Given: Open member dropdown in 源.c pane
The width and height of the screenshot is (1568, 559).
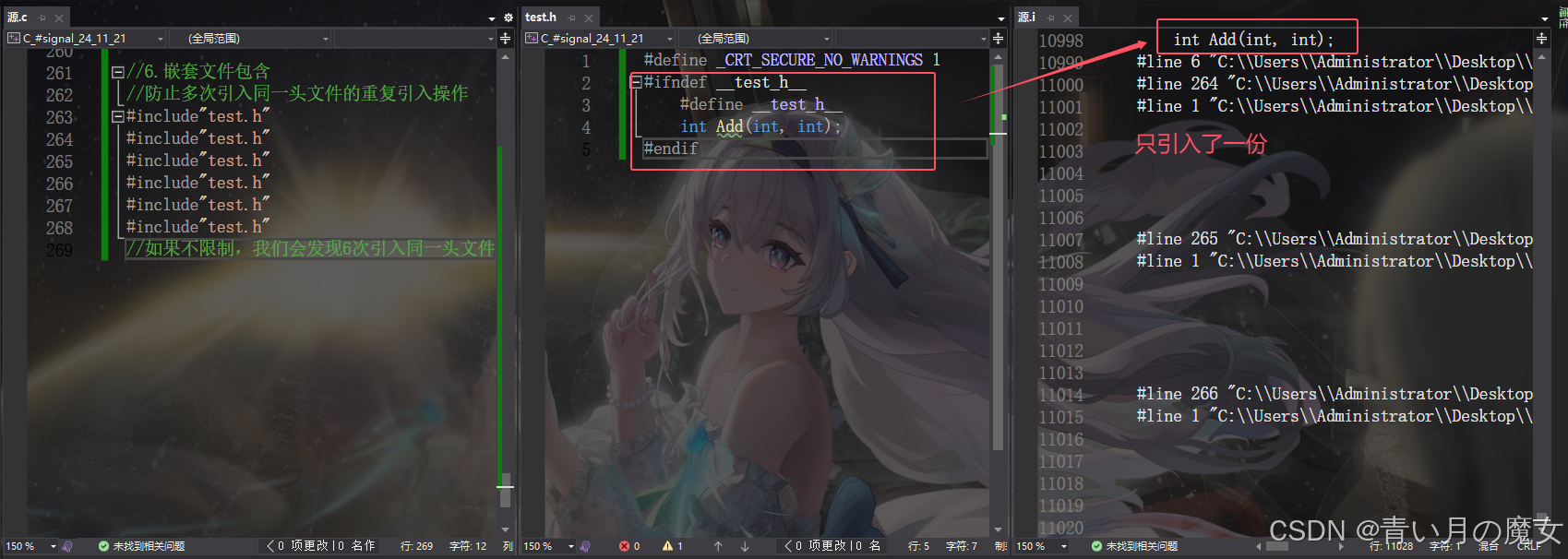Looking at the screenshot, I should click(415, 38).
